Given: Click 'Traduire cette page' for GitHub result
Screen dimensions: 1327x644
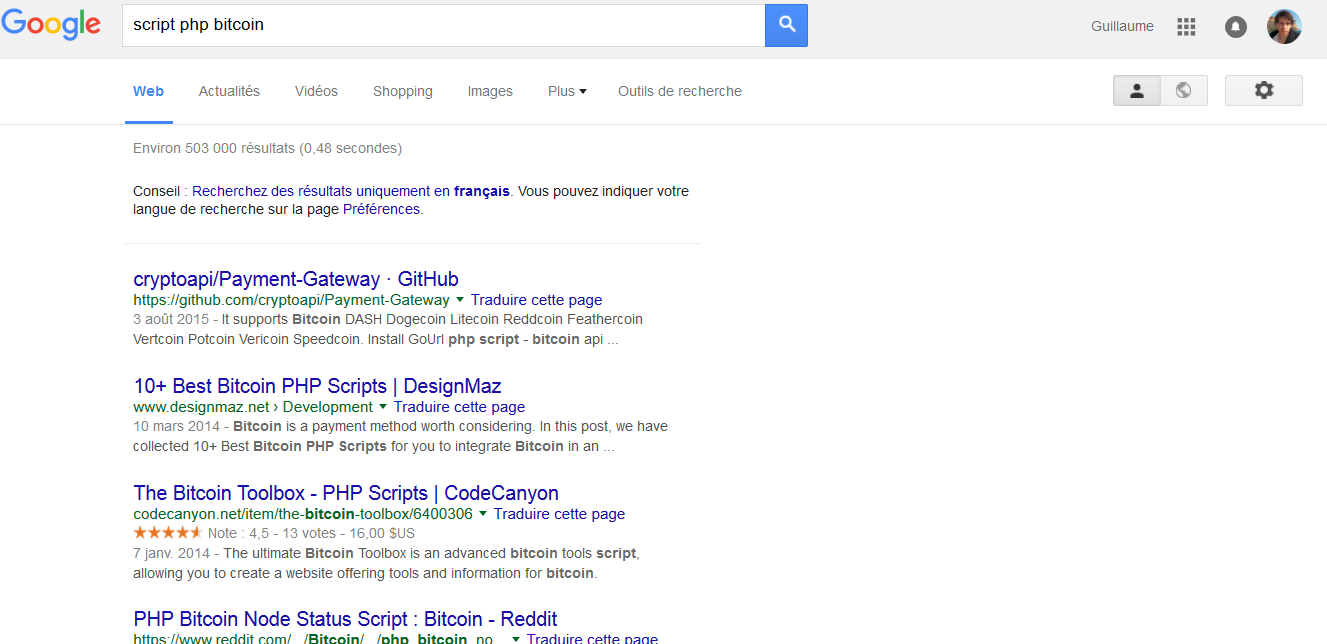Looking at the screenshot, I should click(x=536, y=300).
